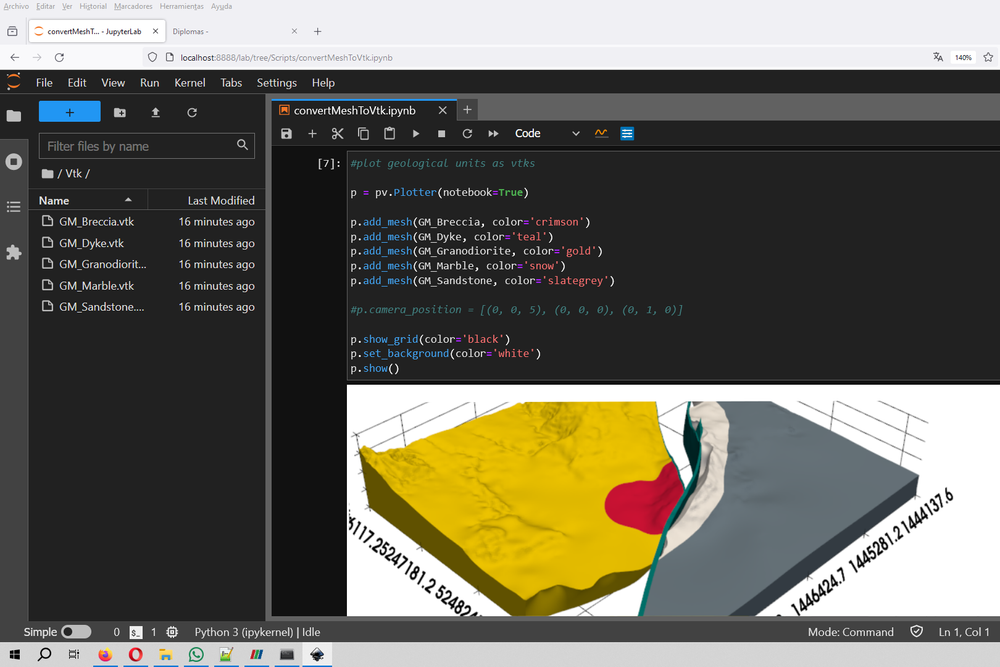Image resolution: width=1000 pixels, height=667 pixels.
Task: Select the GM_Breccia.vtk file
Action: [x=147, y=221]
